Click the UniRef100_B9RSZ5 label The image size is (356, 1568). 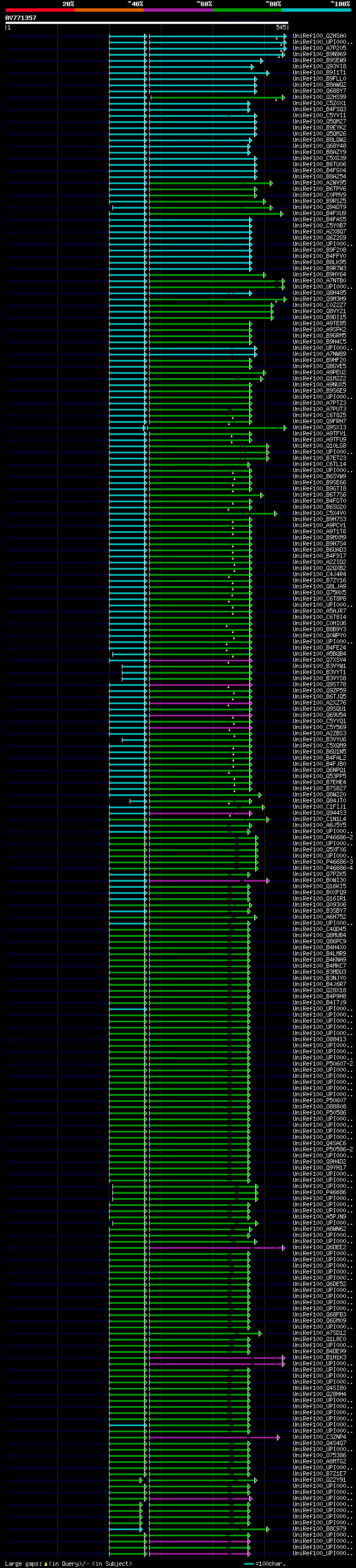[319, 201]
